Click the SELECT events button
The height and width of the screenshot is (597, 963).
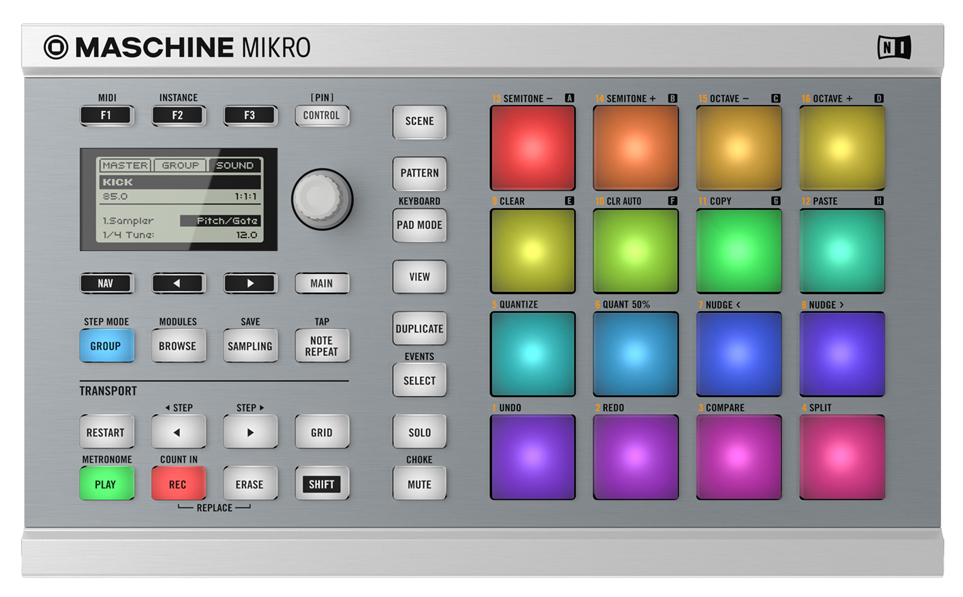coord(419,381)
